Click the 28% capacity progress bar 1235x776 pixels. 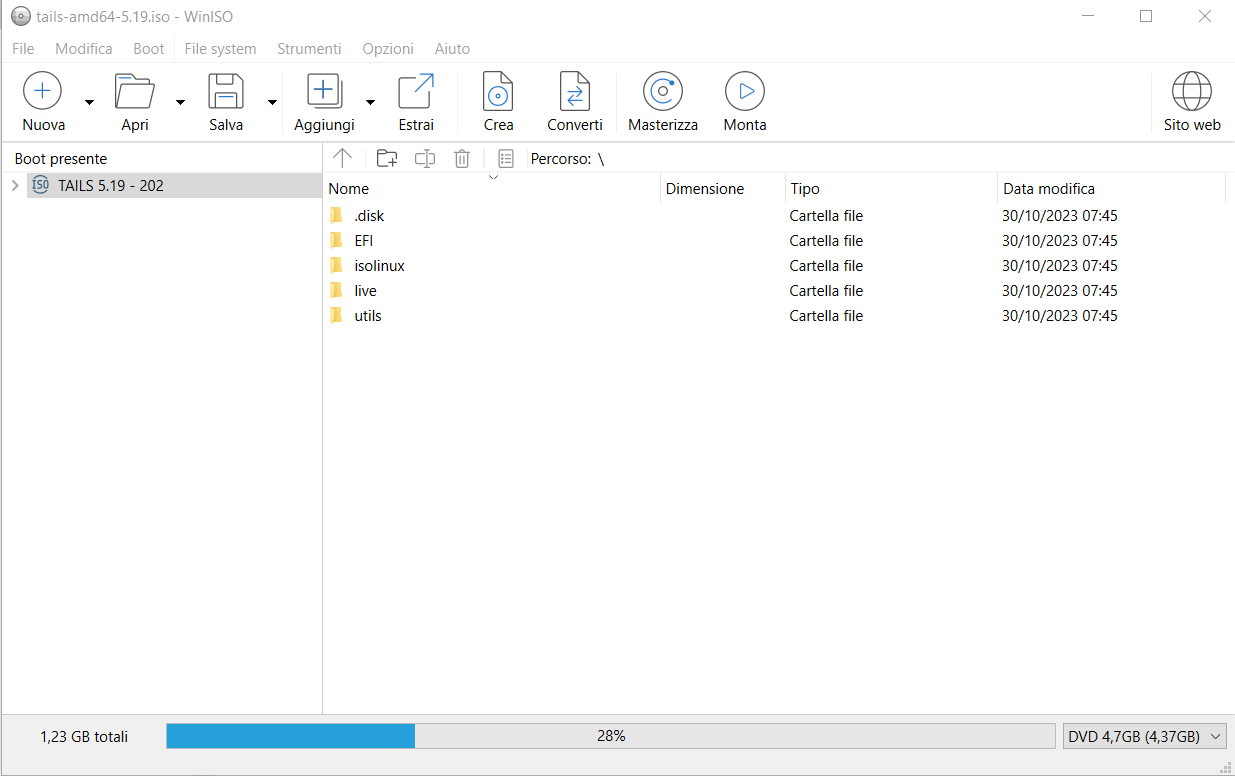click(610, 736)
